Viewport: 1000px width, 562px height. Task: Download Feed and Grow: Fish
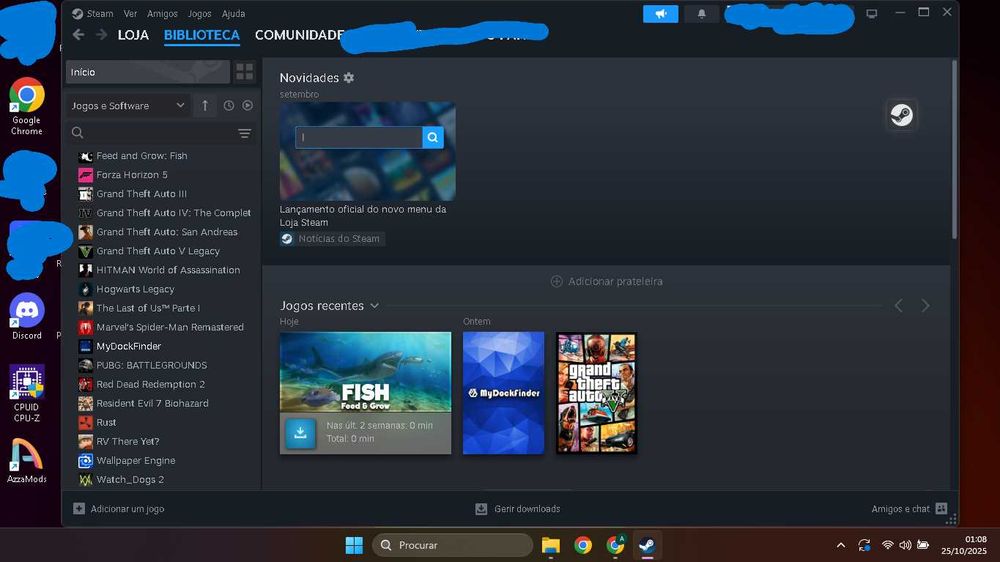click(x=300, y=433)
